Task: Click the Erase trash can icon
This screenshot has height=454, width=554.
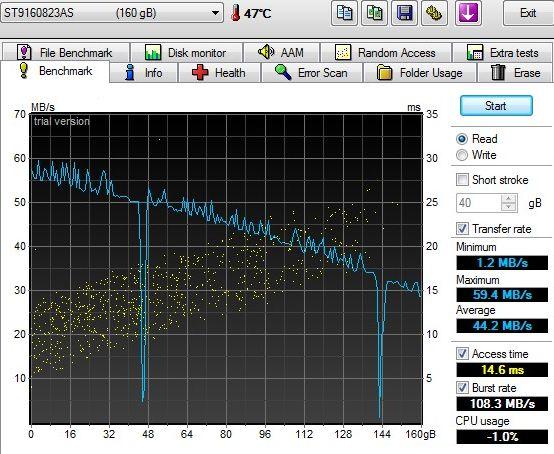Action: tap(498, 72)
